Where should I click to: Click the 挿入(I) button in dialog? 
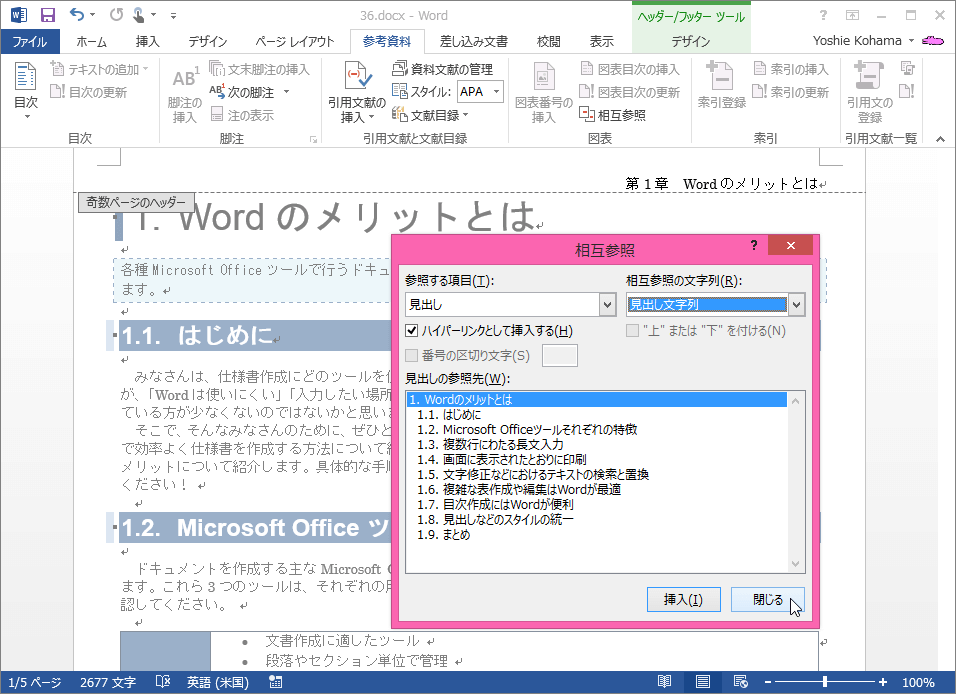tap(683, 599)
